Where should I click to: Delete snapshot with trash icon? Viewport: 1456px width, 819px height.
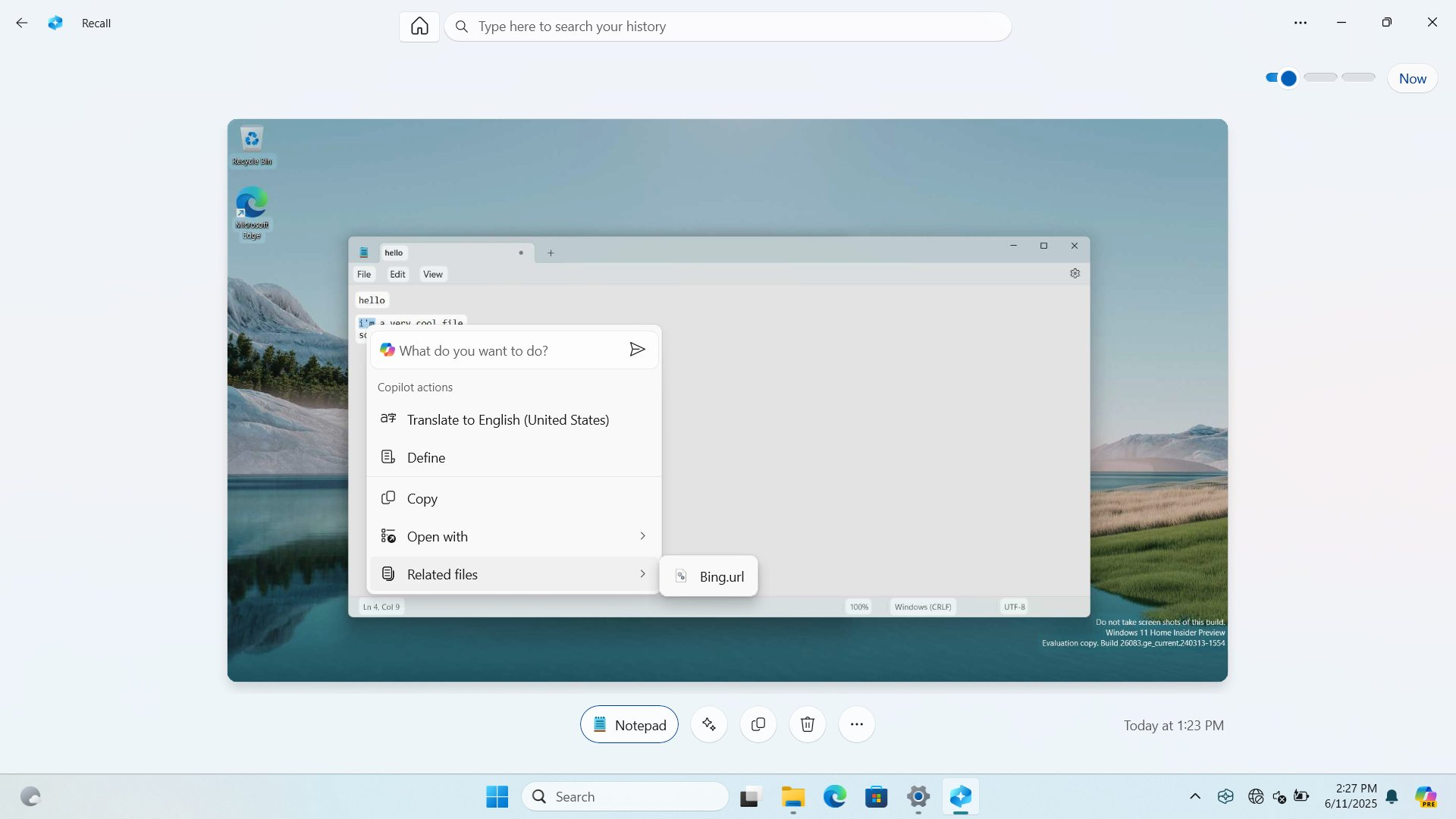(808, 724)
